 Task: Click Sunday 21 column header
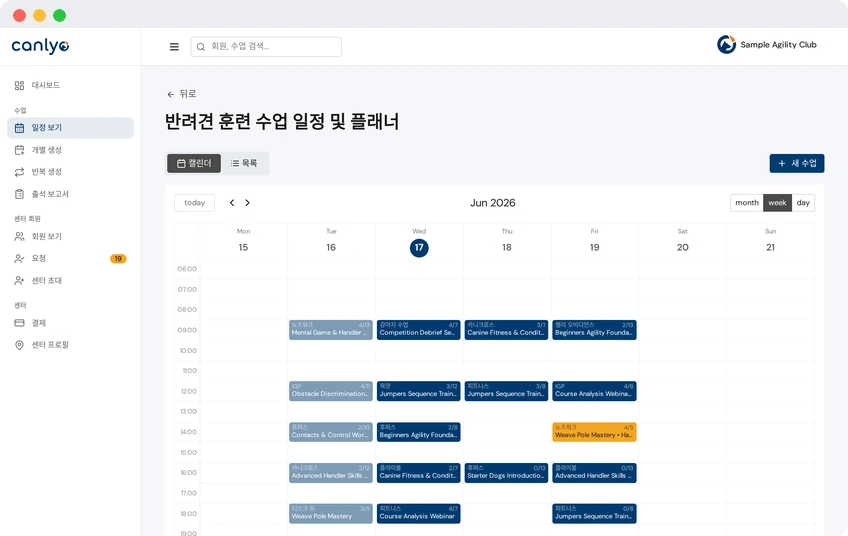(x=770, y=241)
